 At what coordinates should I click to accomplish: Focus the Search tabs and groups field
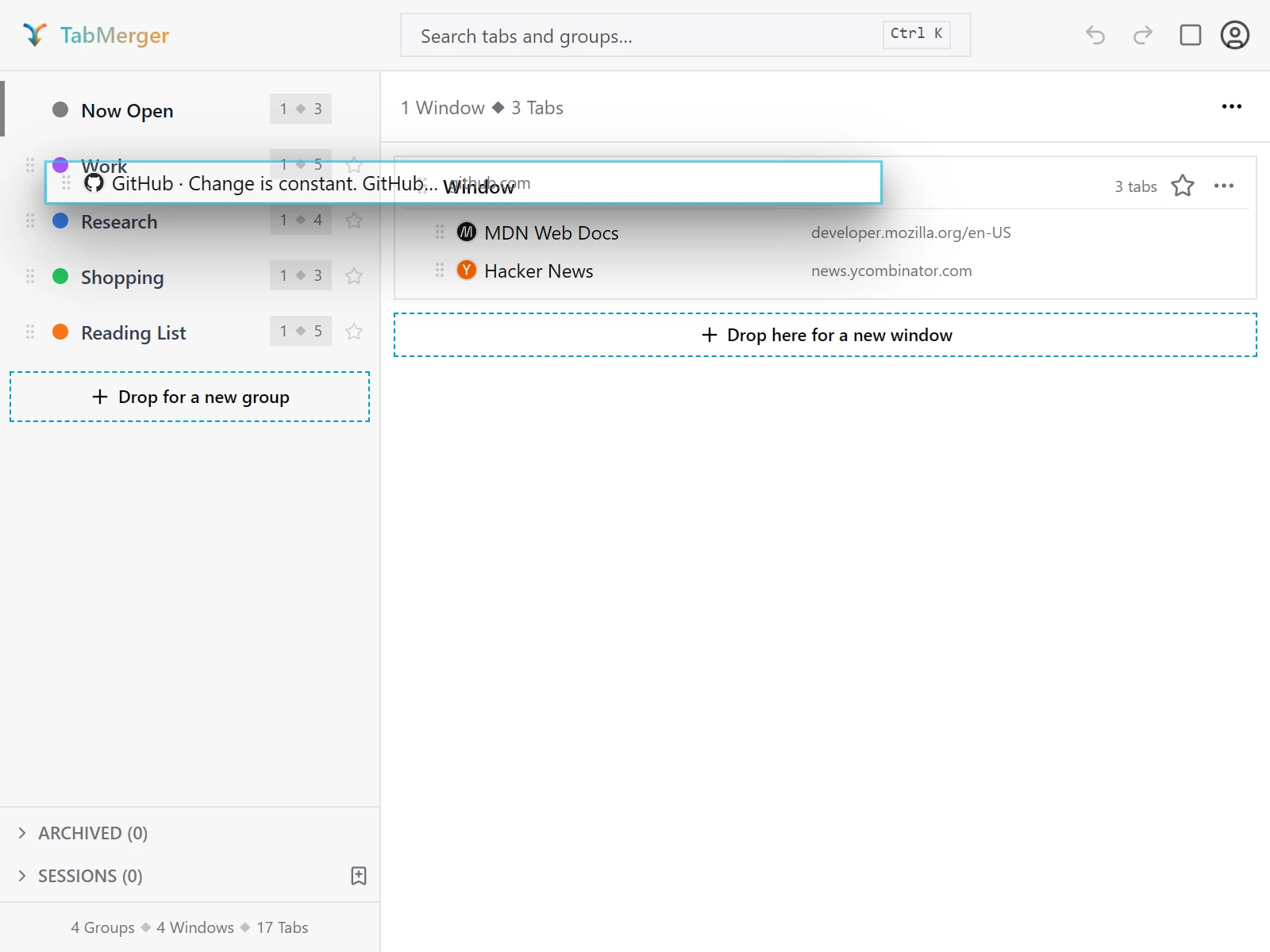click(x=686, y=35)
